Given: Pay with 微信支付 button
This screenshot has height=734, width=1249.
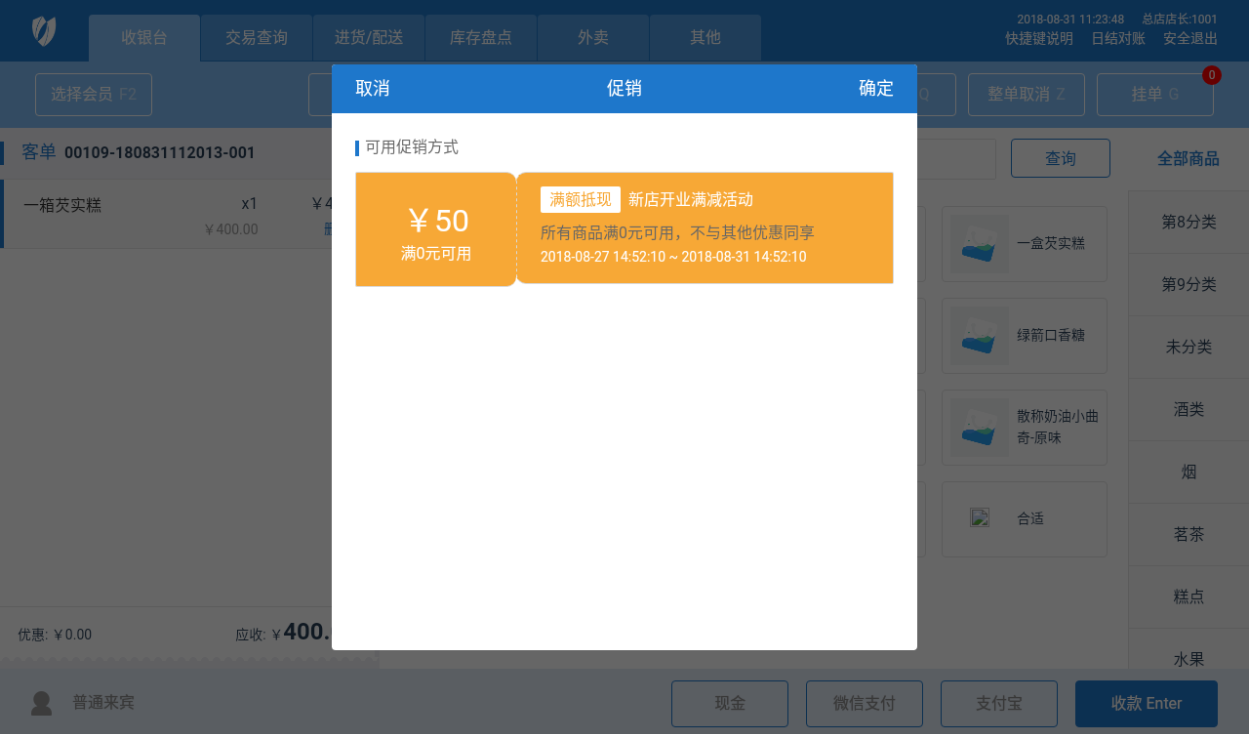Looking at the screenshot, I should click(x=864, y=704).
